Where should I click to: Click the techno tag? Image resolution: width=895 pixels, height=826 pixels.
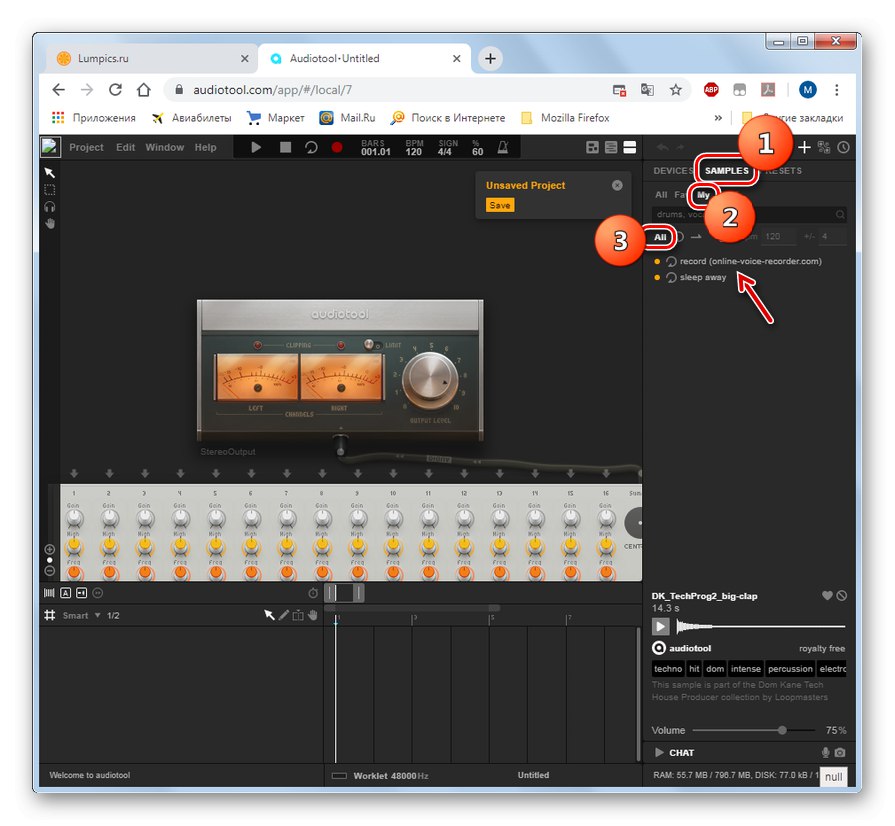pos(668,668)
